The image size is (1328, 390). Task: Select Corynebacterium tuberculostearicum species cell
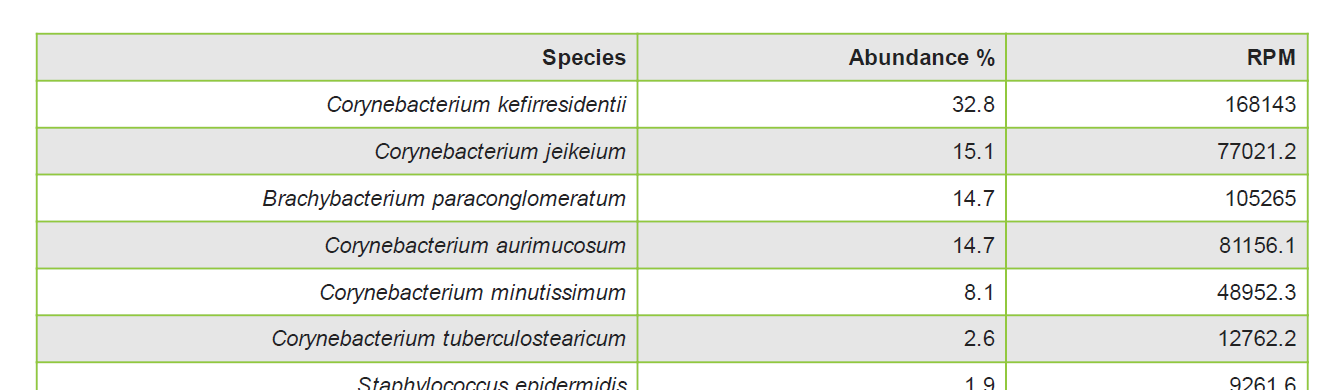[x=337, y=339]
